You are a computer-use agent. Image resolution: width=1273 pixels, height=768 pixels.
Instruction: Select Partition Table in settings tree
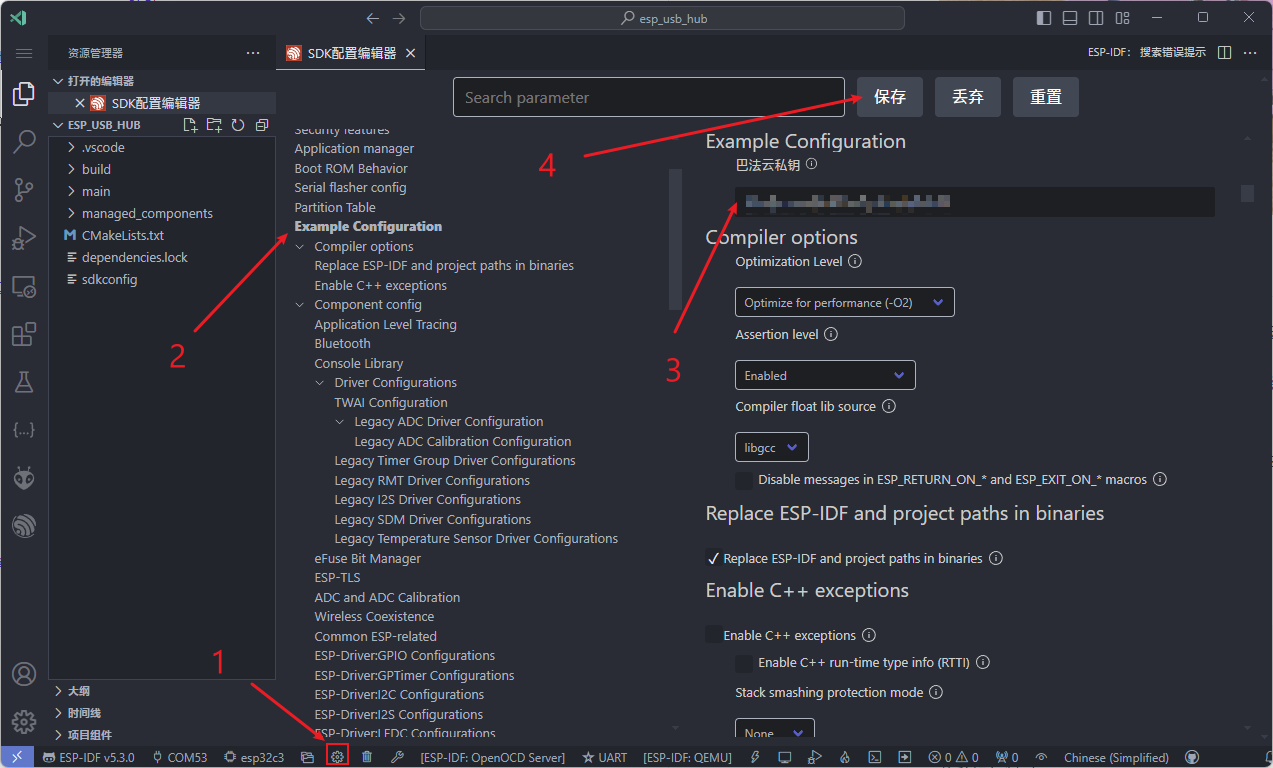point(335,207)
